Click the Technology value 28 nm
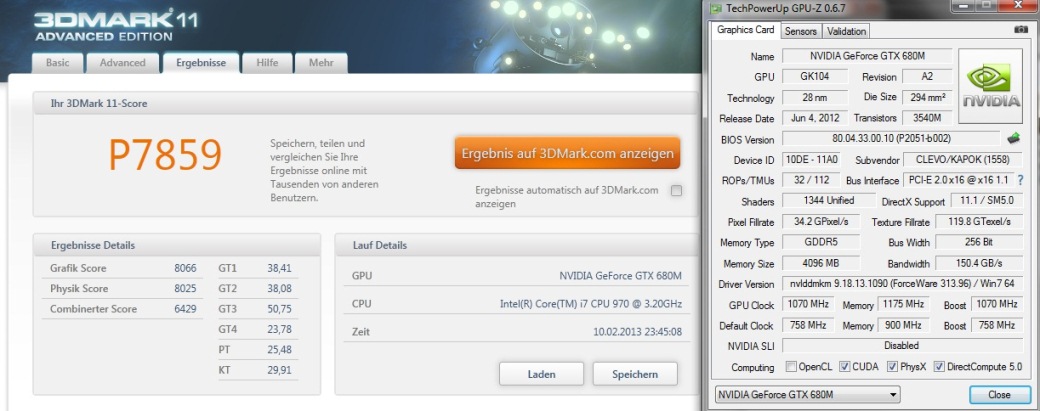This screenshot has width=1040, height=411. coord(814,97)
